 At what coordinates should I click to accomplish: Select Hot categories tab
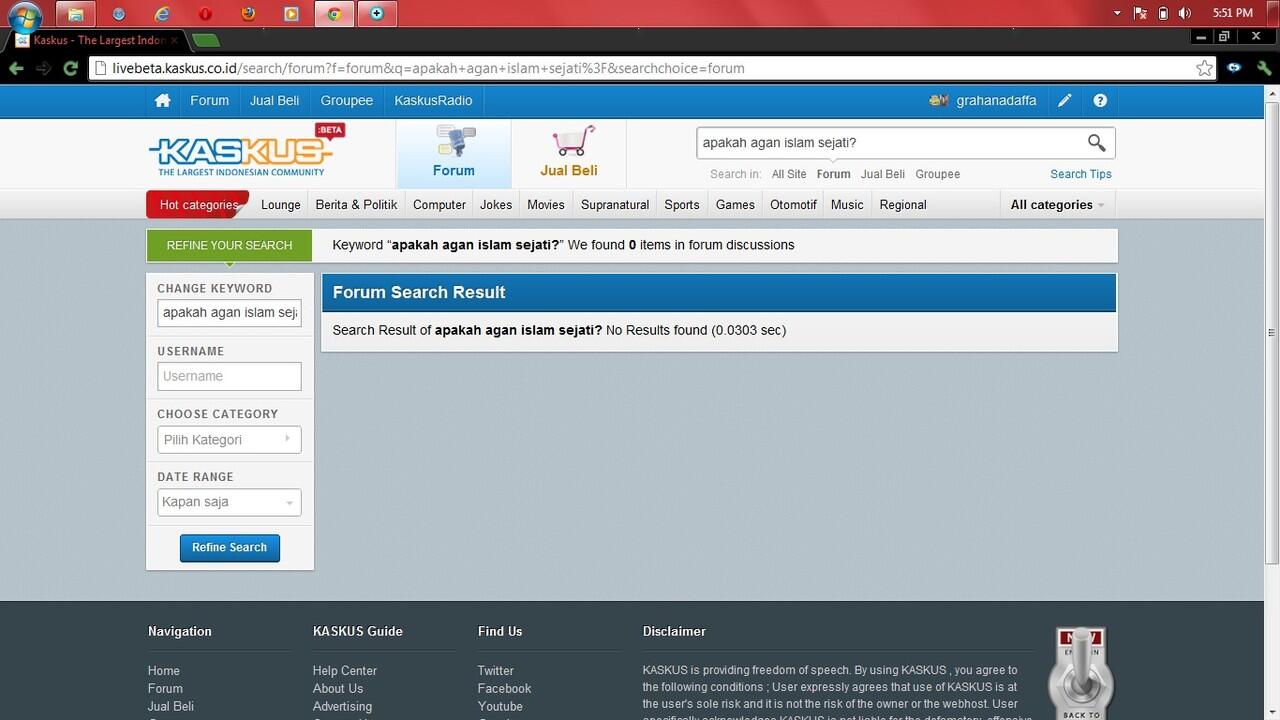pyautogui.click(x=198, y=205)
